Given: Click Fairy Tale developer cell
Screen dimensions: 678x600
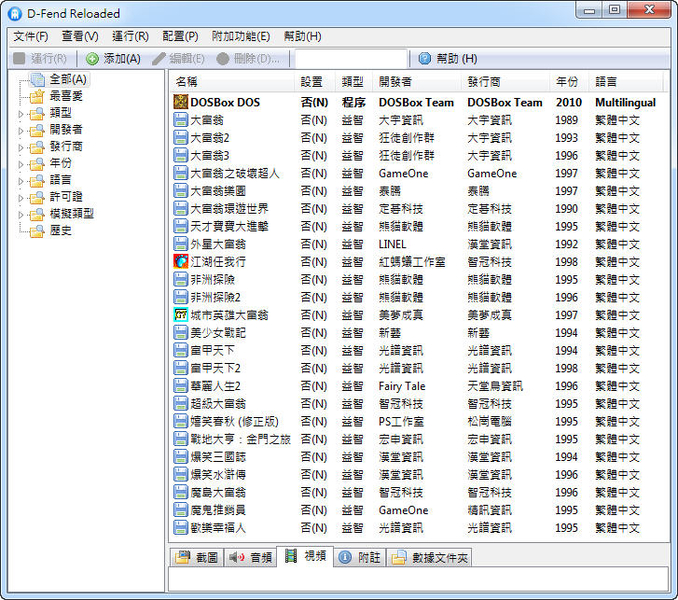Looking at the screenshot, I should [402, 386].
